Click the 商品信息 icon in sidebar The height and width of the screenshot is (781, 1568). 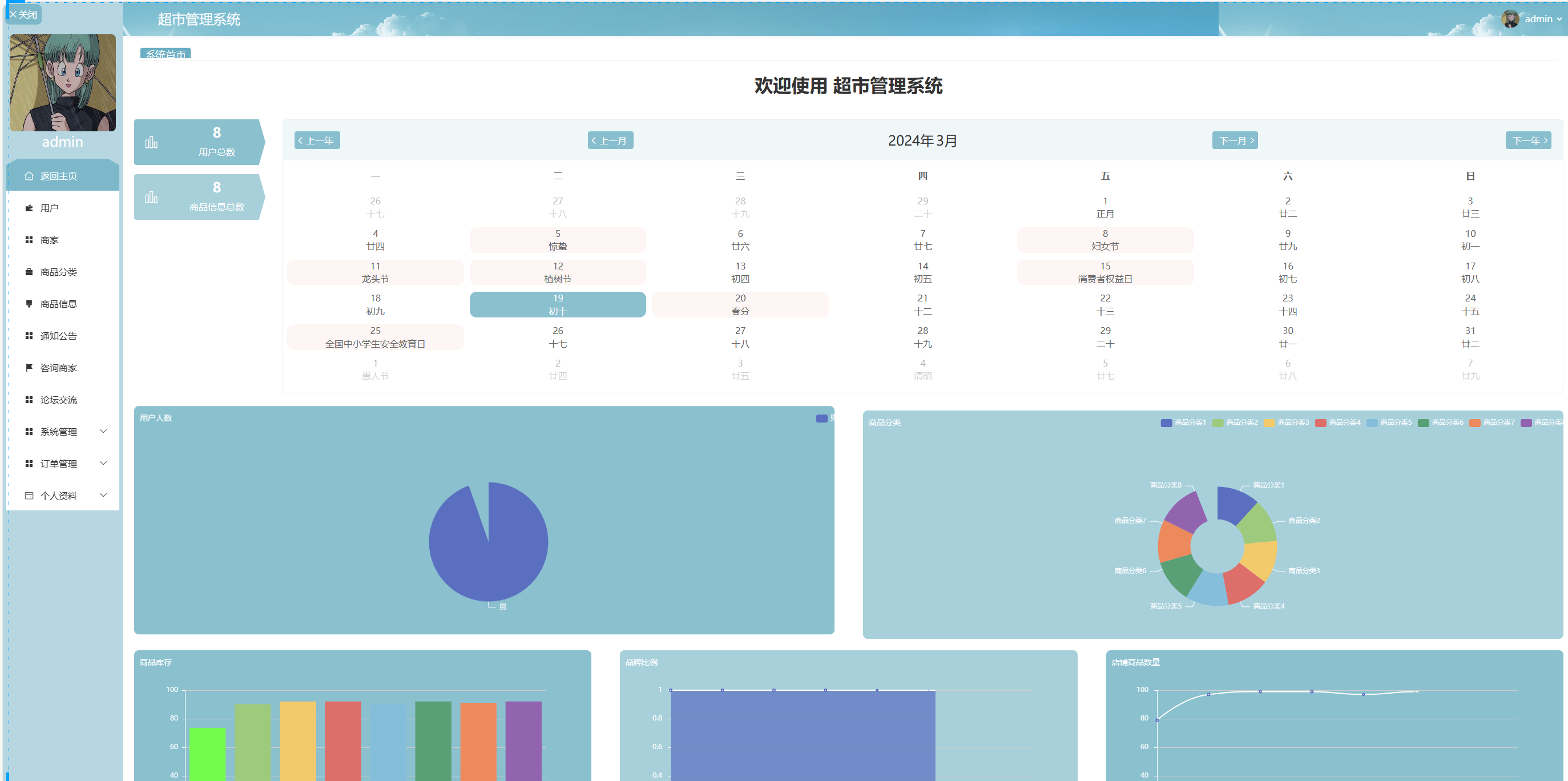tap(29, 304)
